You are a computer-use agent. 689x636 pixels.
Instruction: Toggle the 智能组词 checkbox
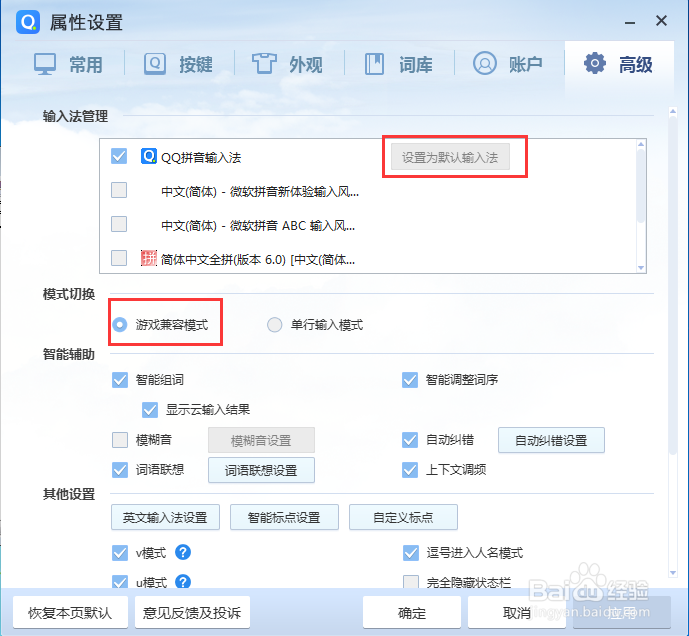pos(120,380)
